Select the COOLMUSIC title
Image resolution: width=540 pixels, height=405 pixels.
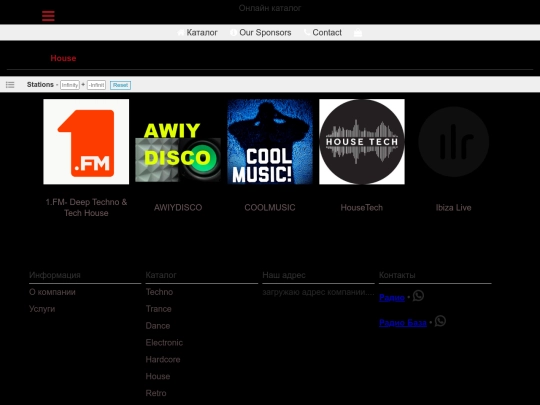pos(270,207)
